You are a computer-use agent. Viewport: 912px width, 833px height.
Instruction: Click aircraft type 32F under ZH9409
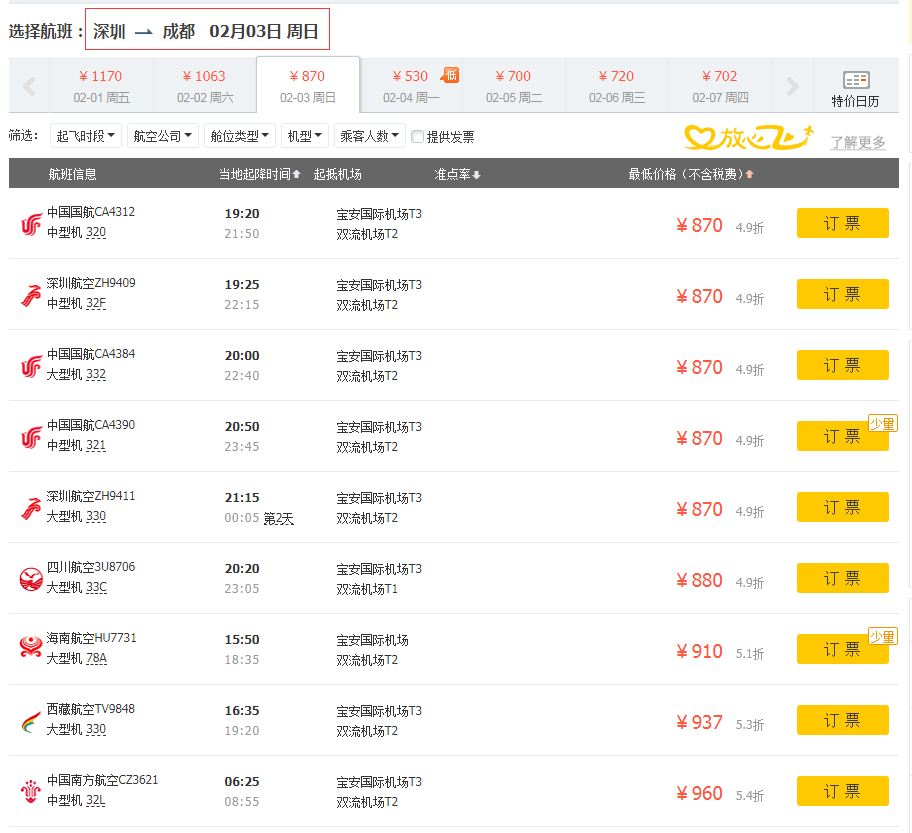[96, 304]
